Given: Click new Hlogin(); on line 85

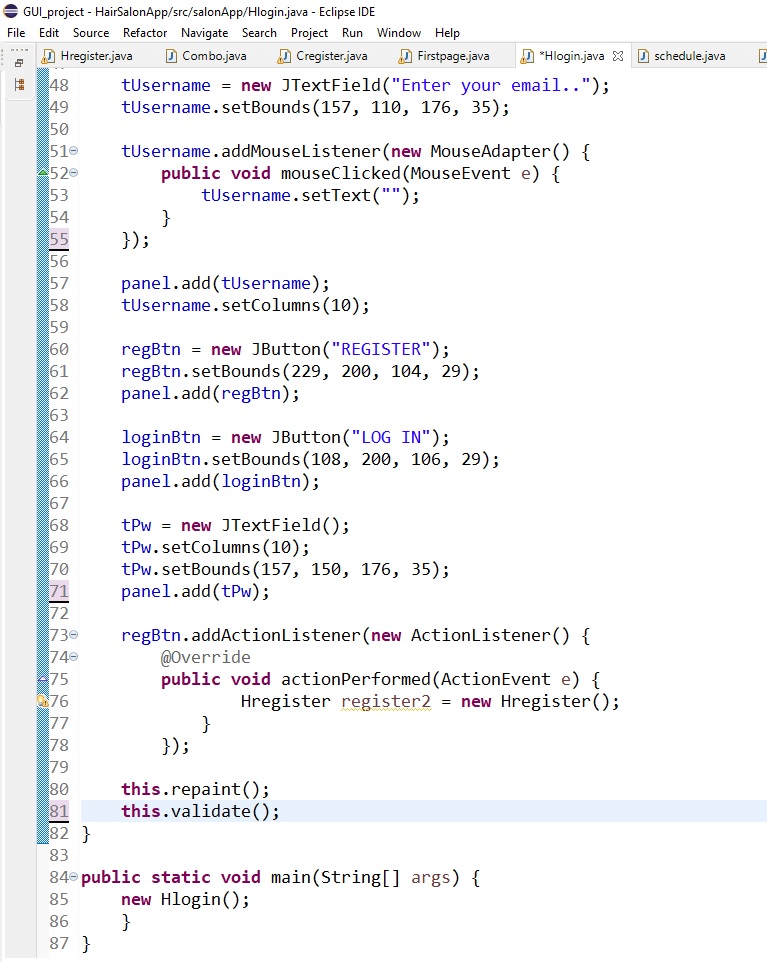Looking at the screenshot, I should pyautogui.click(x=185, y=899).
